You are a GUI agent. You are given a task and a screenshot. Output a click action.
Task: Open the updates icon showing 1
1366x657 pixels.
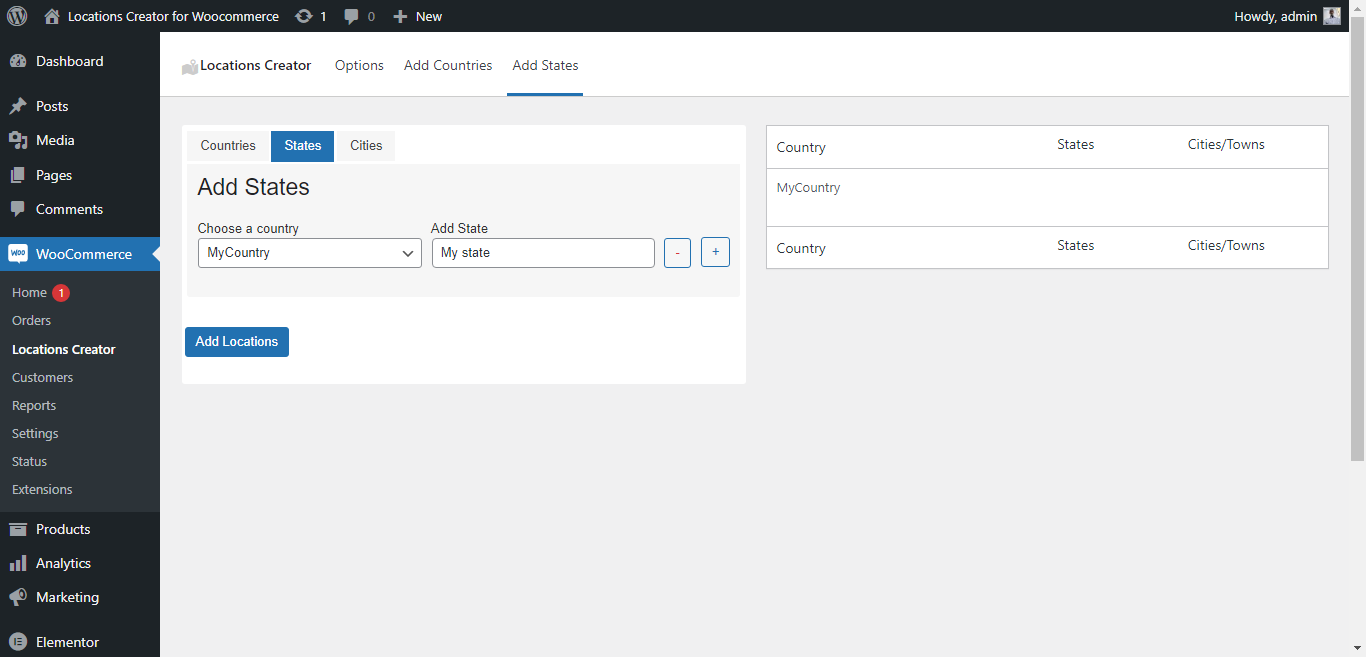pos(304,16)
